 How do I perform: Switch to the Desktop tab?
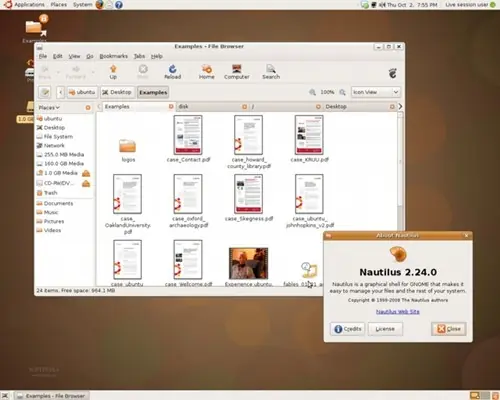(359, 107)
